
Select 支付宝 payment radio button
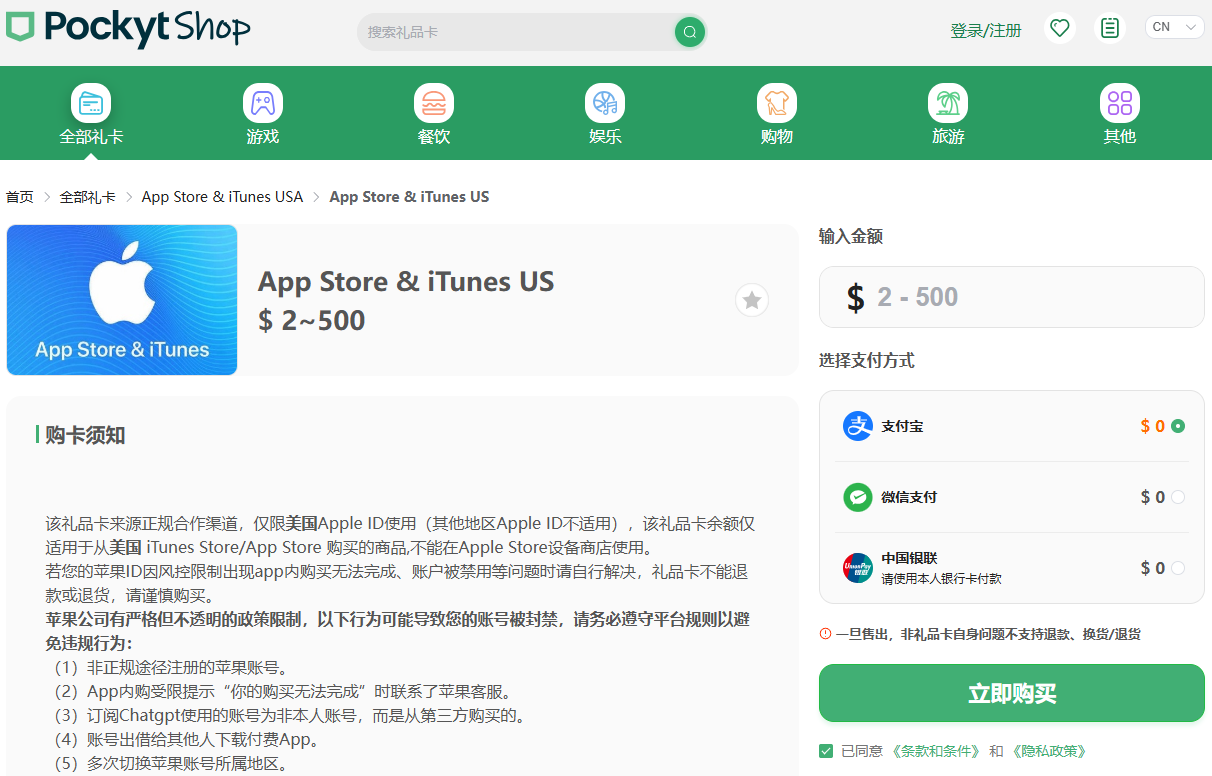point(1178,426)
